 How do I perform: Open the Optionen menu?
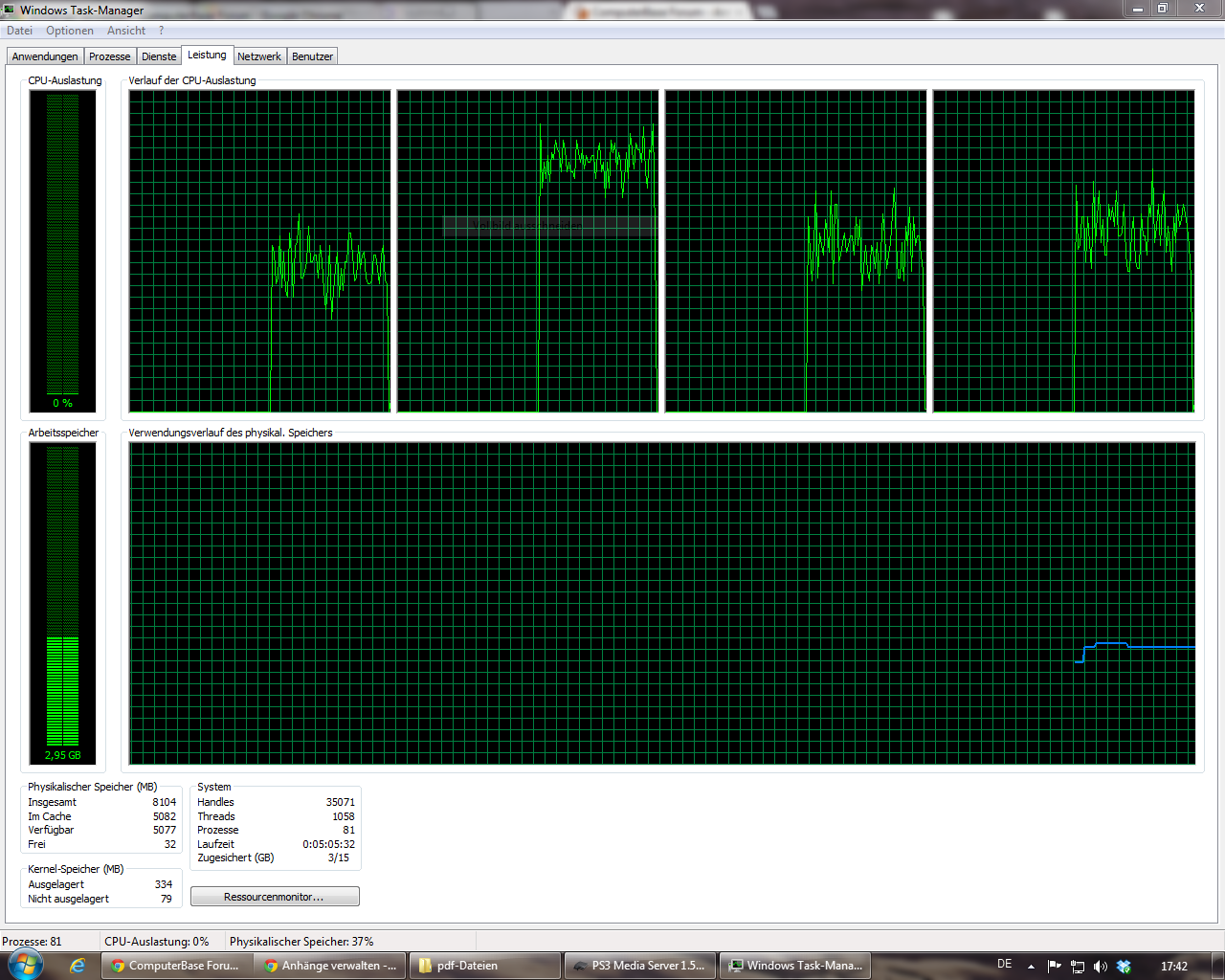click(x=70, y=31)
